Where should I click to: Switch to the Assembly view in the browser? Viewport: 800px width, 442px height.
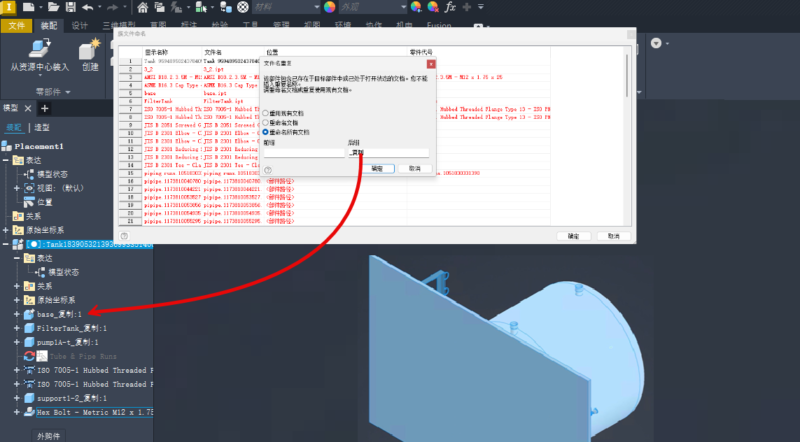pos(14,128)
